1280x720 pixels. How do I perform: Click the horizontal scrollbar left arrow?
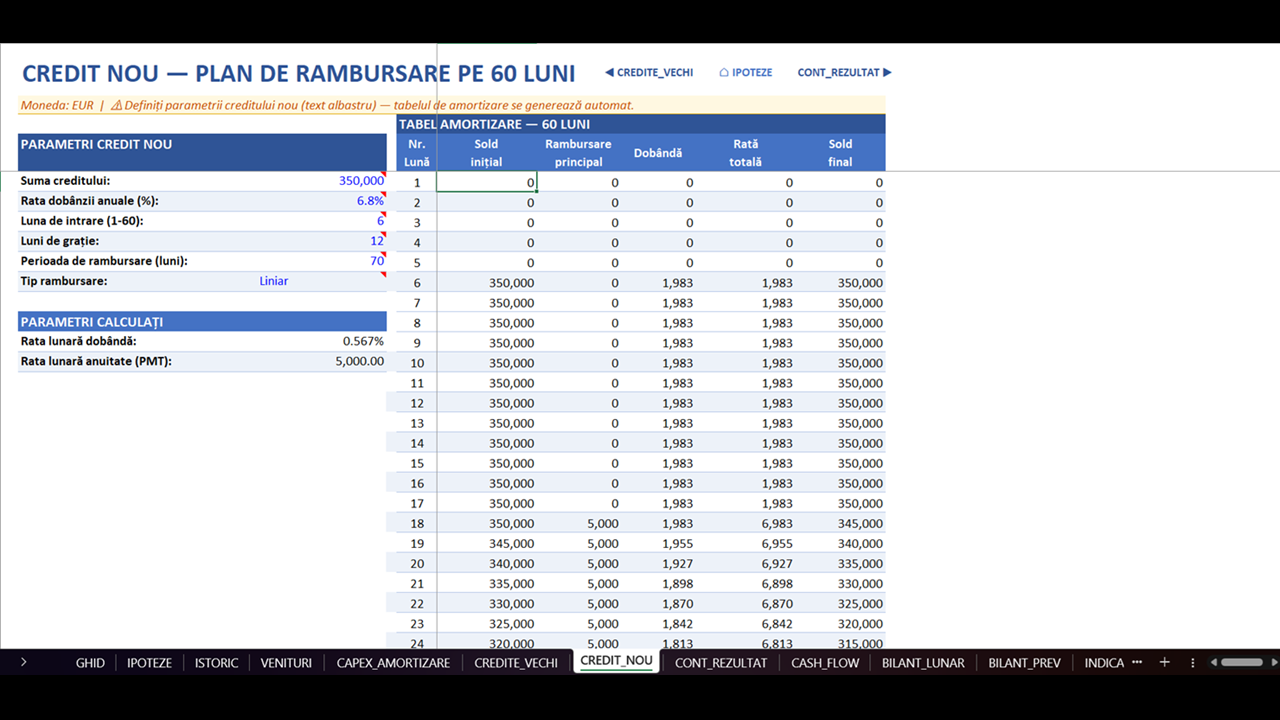pyautogui.click(x=1213, y=662)
